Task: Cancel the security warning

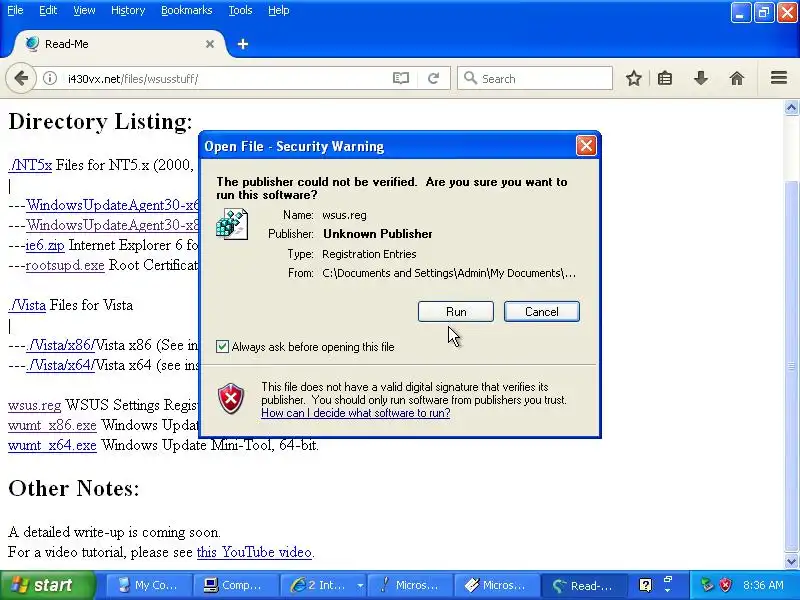Action: pos(542,312)
